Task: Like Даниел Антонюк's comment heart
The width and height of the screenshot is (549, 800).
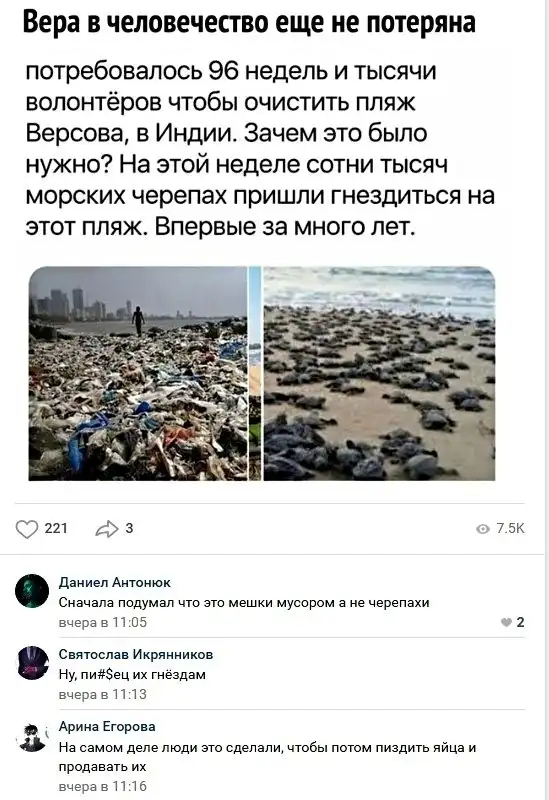Action: 506,622
